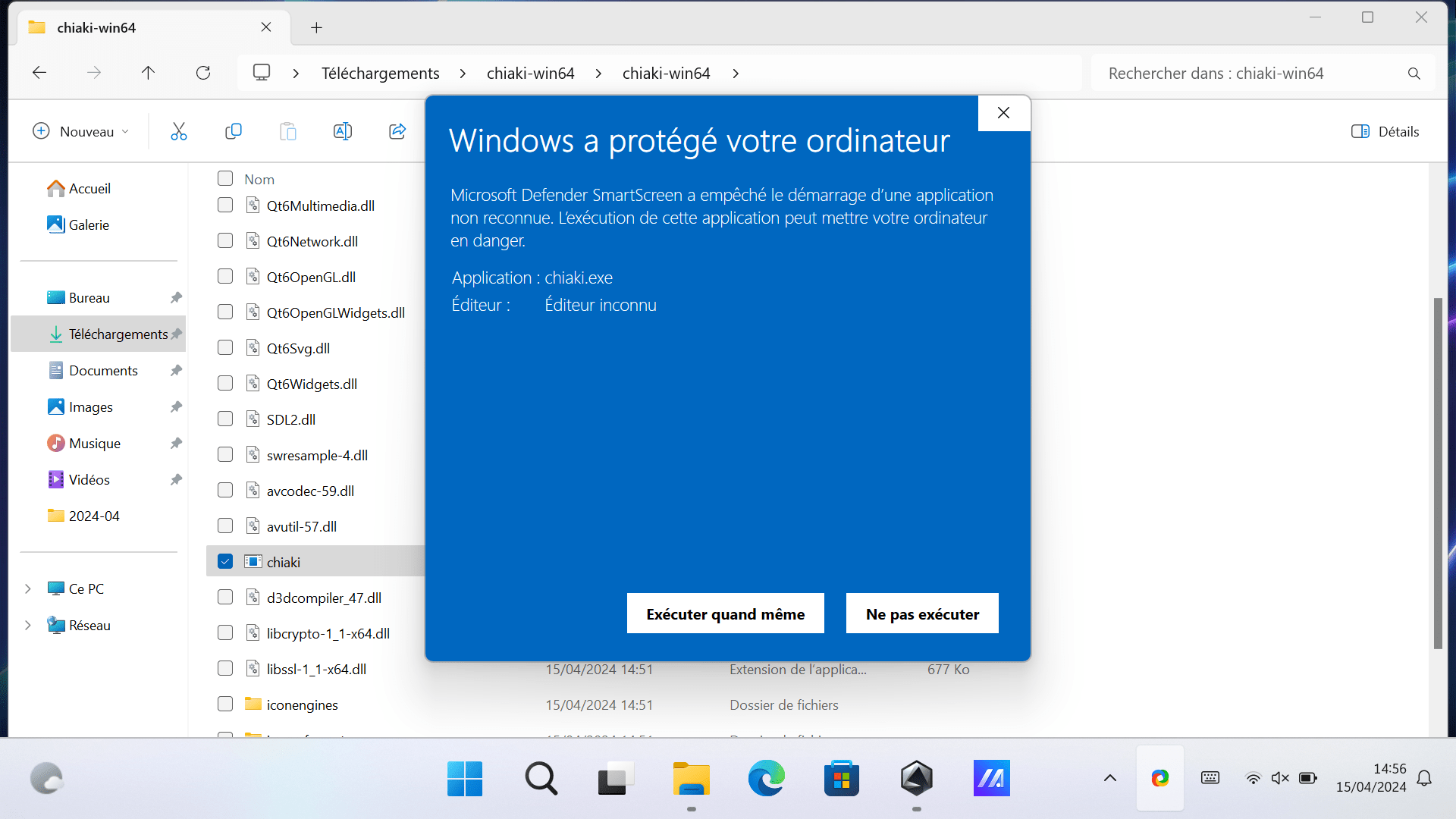
Task: Click Téléchargements breadcrumb in address bar
Action: click(380, 73)
